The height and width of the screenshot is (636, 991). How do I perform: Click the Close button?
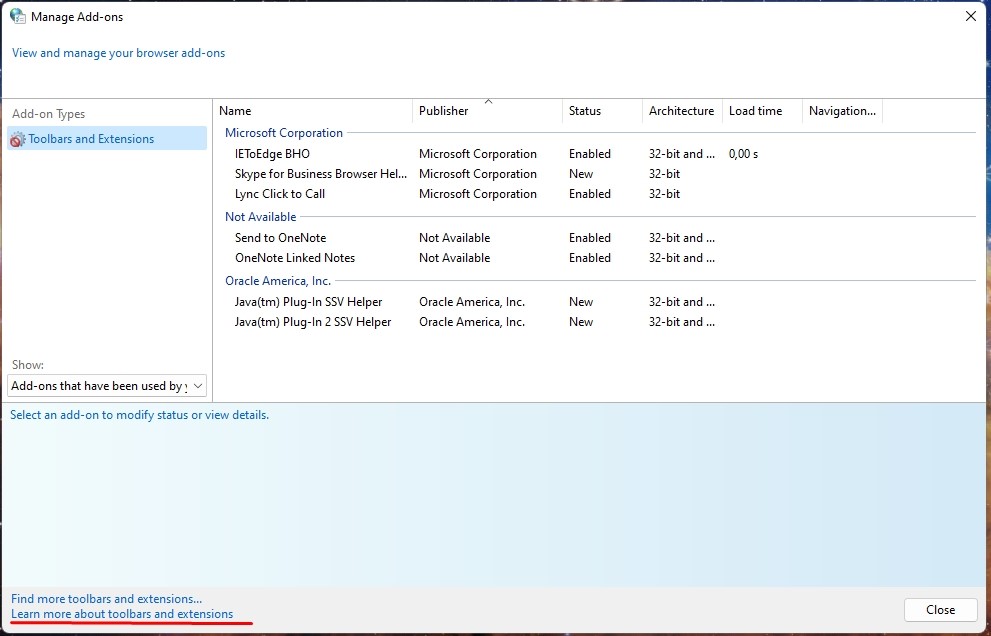[x=940, y=609]
